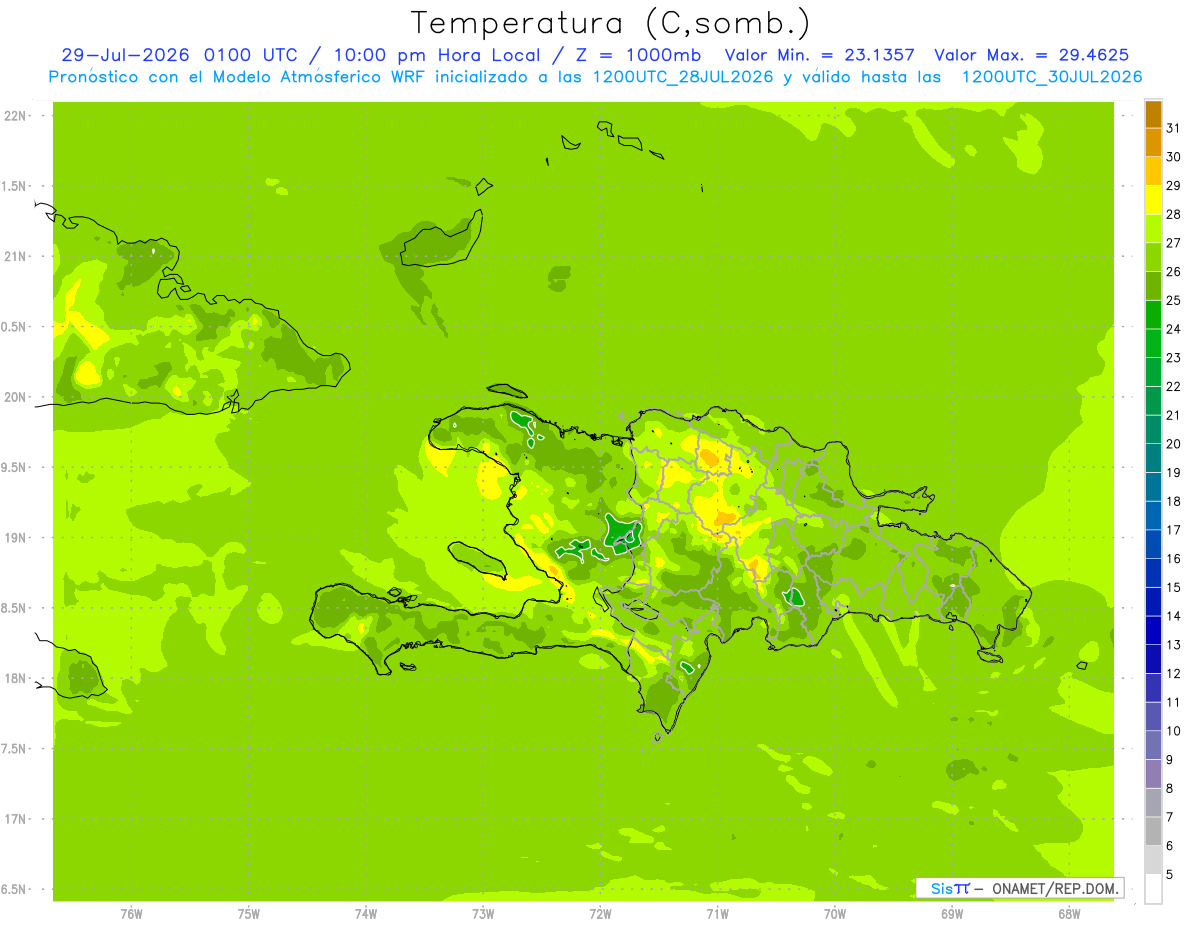The height and width of the screenshot is (927, 1200).
Task: Click the legend value 22
Action: [1173, 386]
